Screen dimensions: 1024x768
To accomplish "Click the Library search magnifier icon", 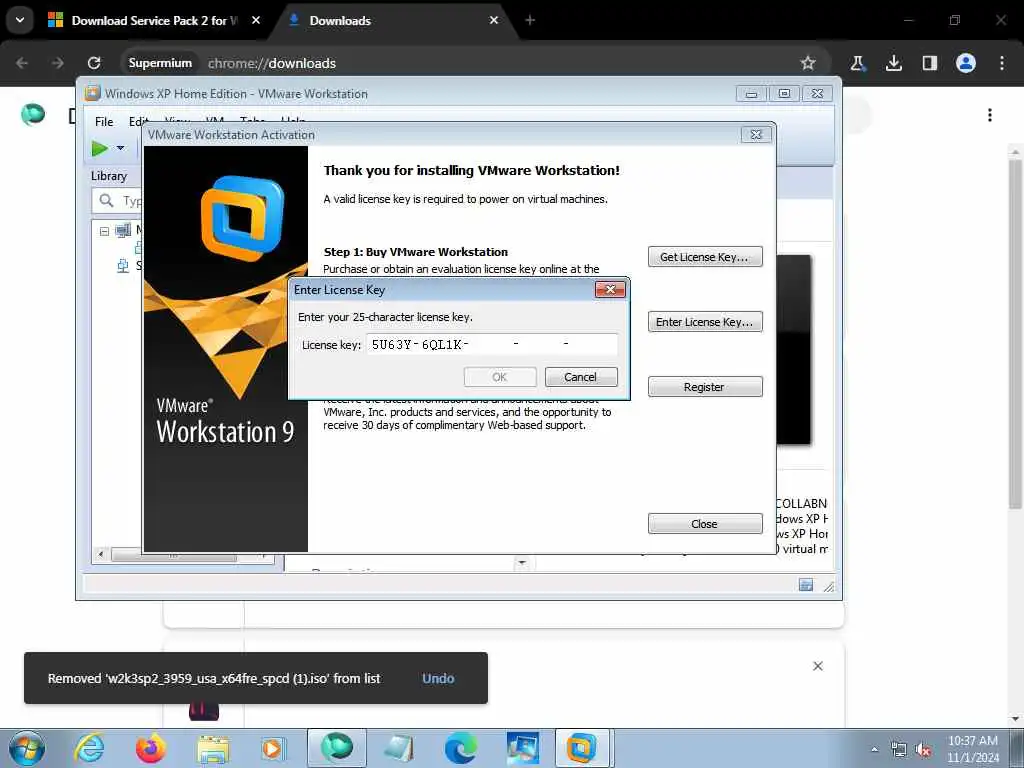I will [106, 200].
